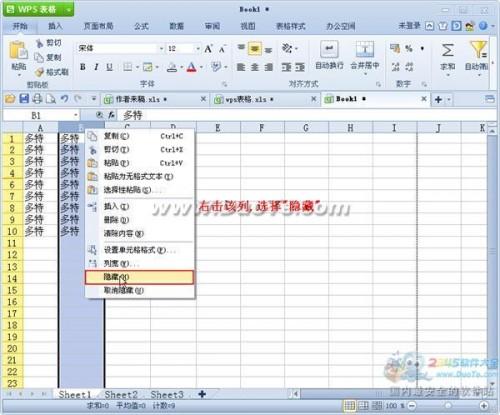Screen dimensions: 500x415
Task: Choose Hide (隐藏) from the context menu
Action: [139, 277]
